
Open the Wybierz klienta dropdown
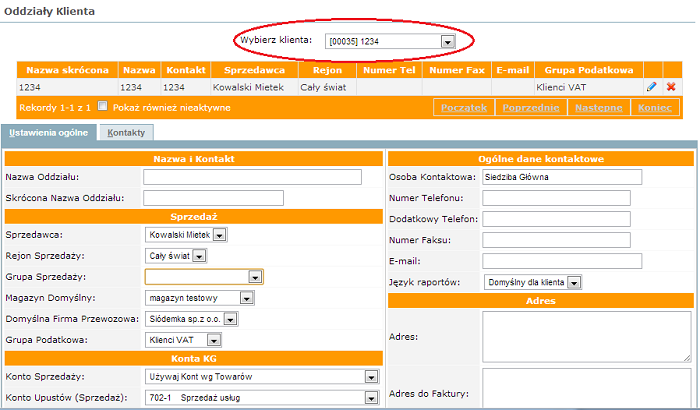(390, 41)
